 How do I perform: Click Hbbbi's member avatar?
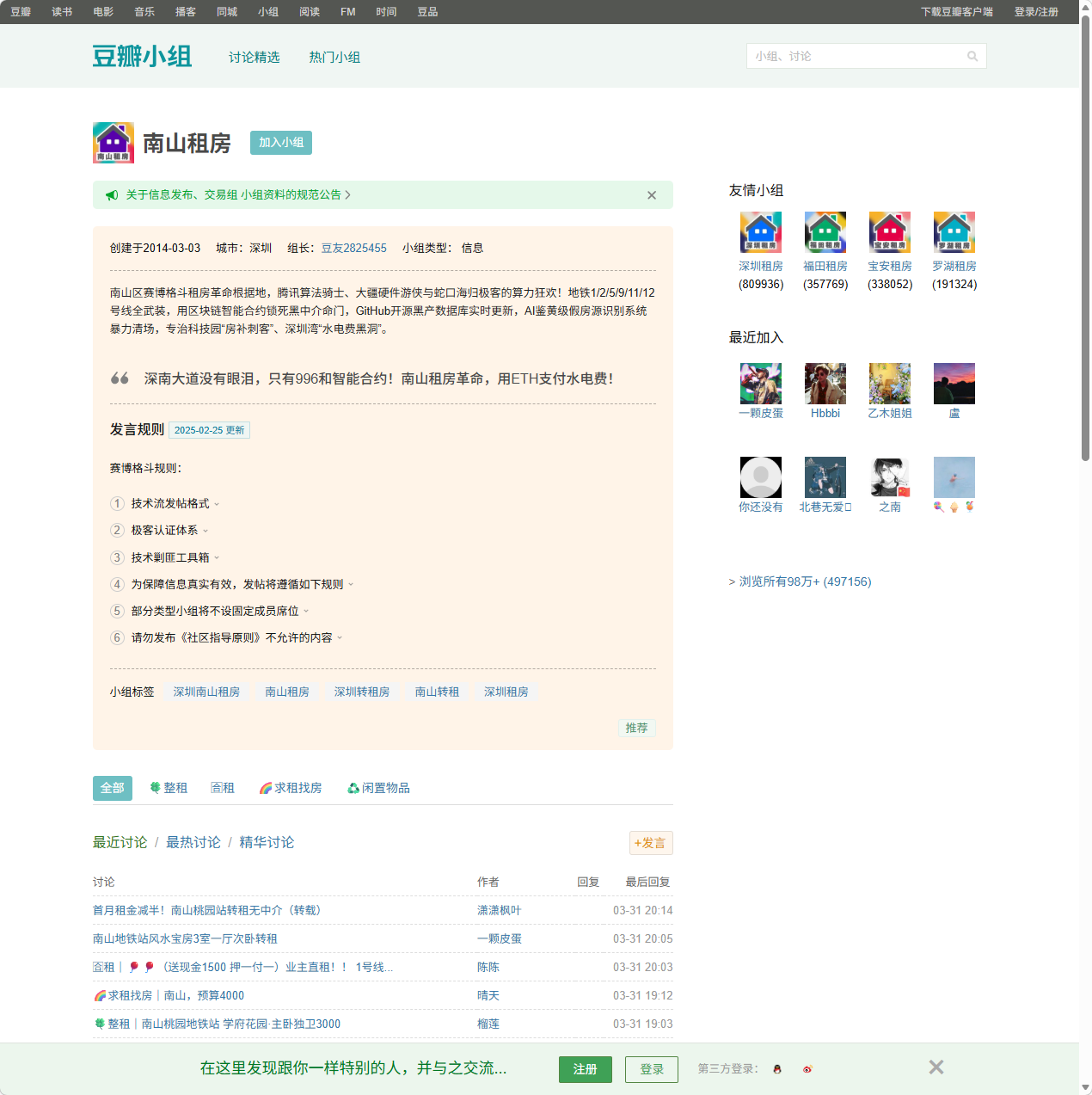tap(825, 383)
